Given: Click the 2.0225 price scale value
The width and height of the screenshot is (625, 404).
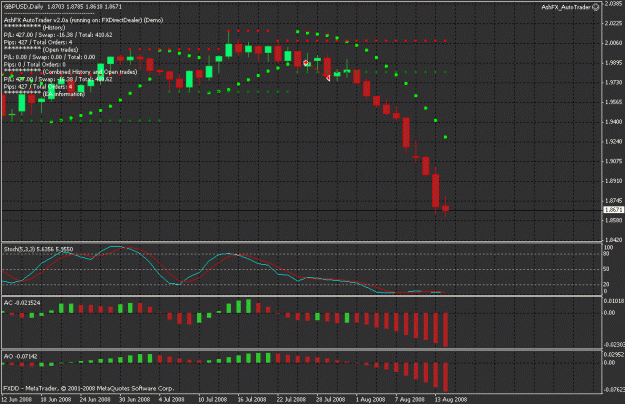Looking at the screenshot, I should (x=613, y=23).
